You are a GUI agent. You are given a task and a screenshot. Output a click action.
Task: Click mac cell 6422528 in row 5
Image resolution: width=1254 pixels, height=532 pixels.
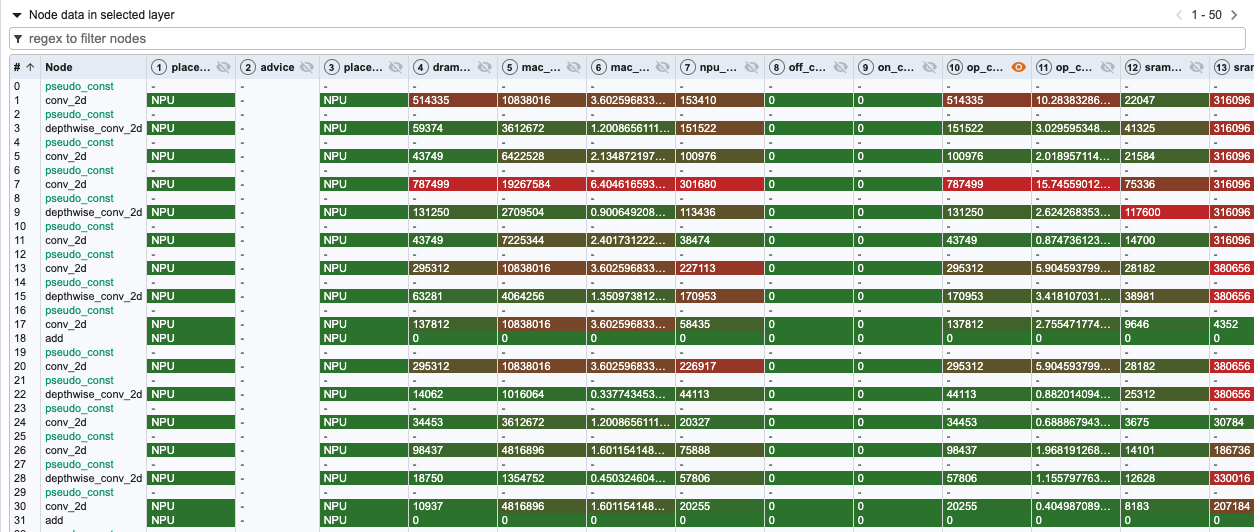542,156
